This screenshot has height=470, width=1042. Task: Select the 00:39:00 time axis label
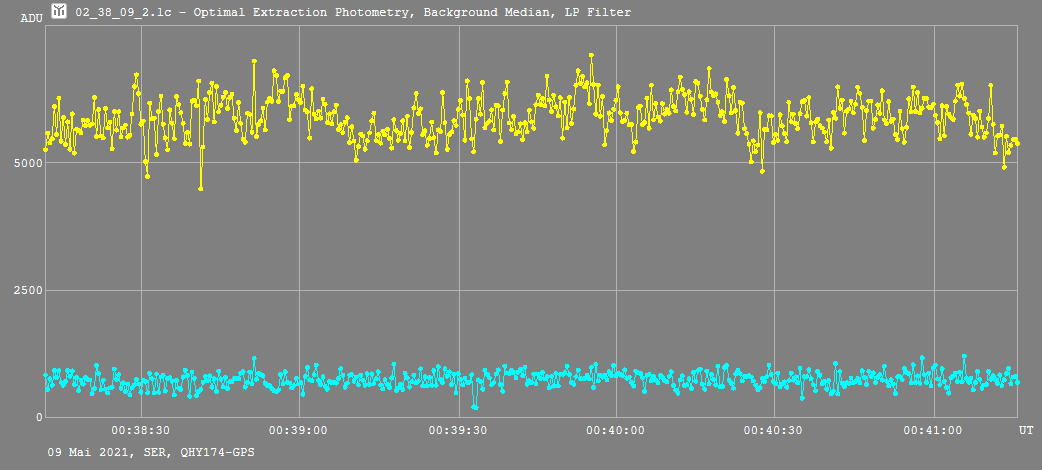[300, 430]
